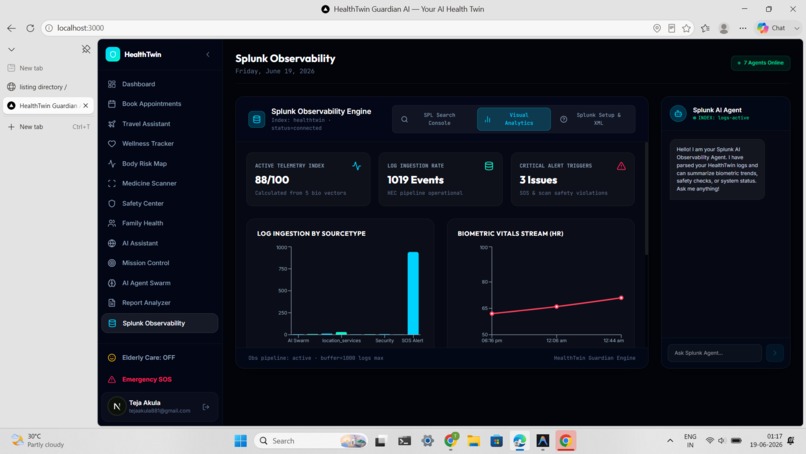The width and height of the screenshot is (806, 454).
Task: Open a new tab with the plus button
Action: click(11, 127)
